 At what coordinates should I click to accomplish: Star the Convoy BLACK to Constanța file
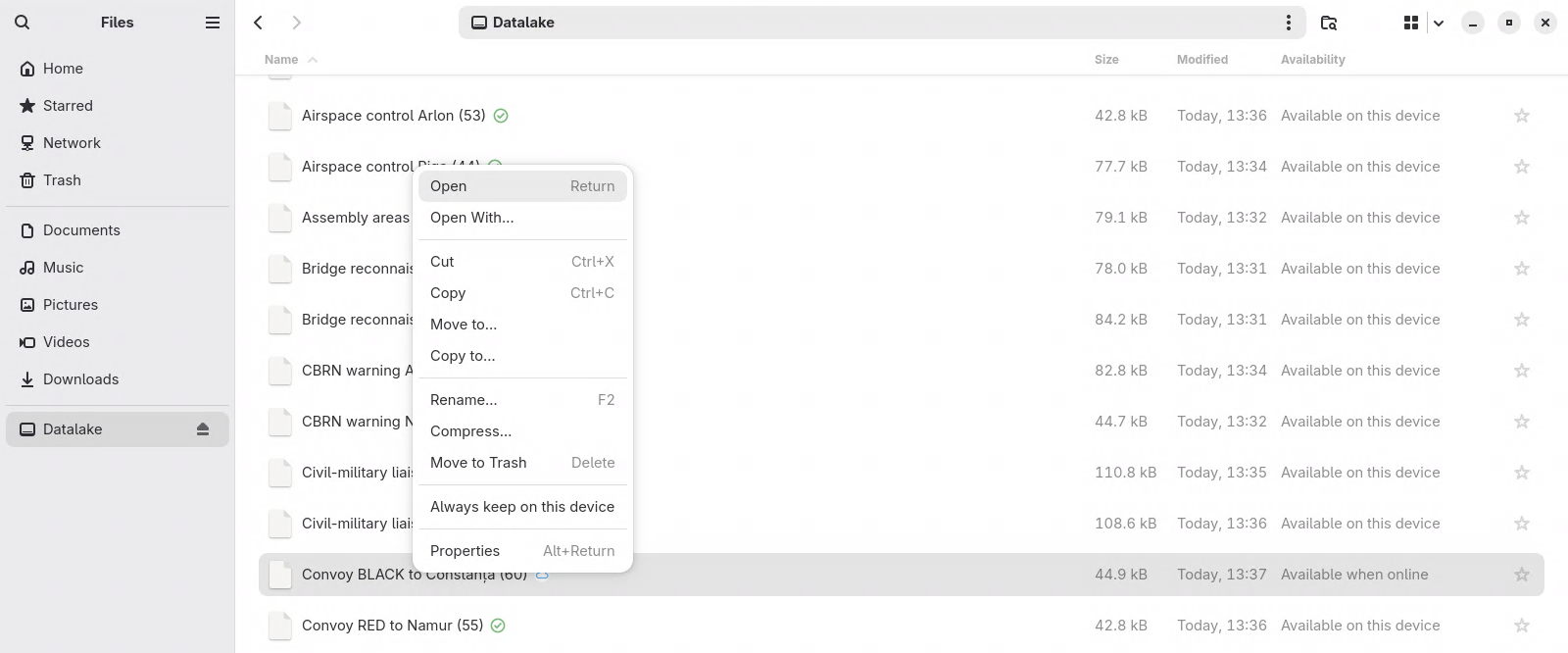[x=1522, y=575]
